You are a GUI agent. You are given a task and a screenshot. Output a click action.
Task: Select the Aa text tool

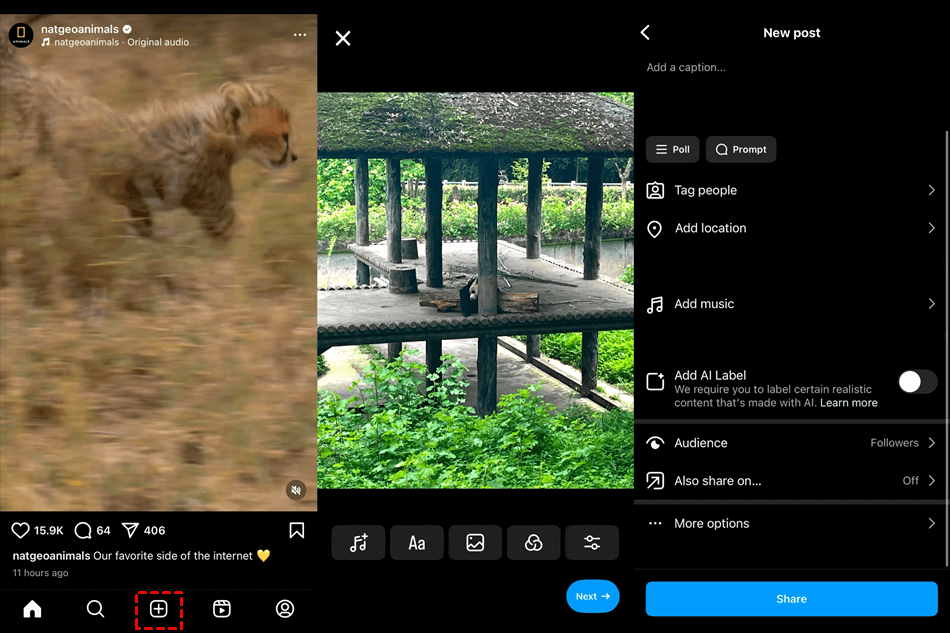coord(417,543)
